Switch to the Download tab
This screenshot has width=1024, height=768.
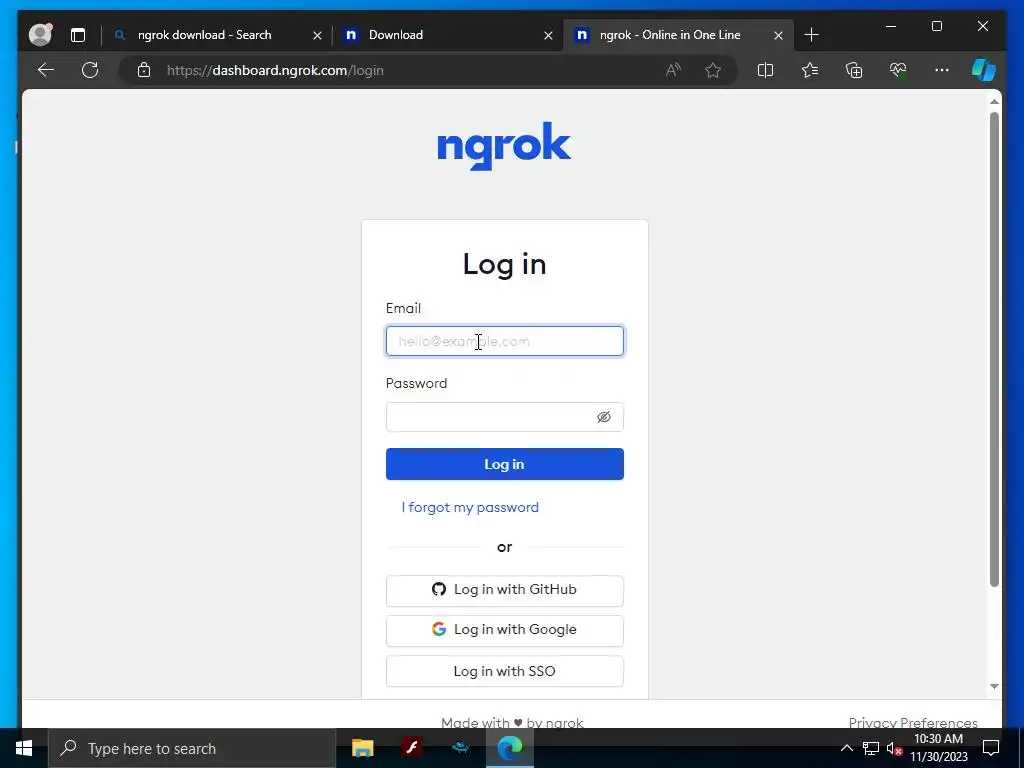click(396, 35)
